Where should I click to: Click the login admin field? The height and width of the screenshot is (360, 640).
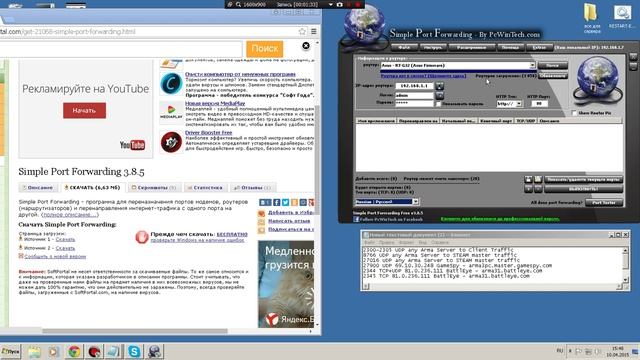(414, 95)
